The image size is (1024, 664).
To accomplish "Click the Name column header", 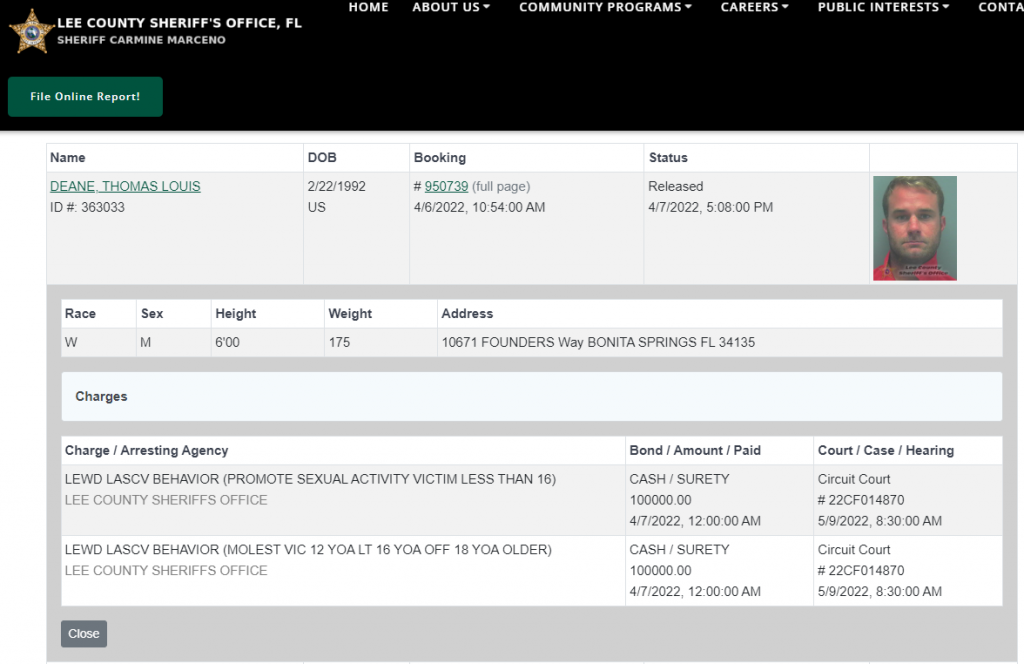I will (68, 157).
